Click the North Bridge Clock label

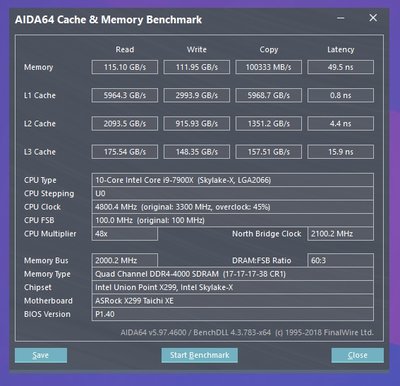267,234
